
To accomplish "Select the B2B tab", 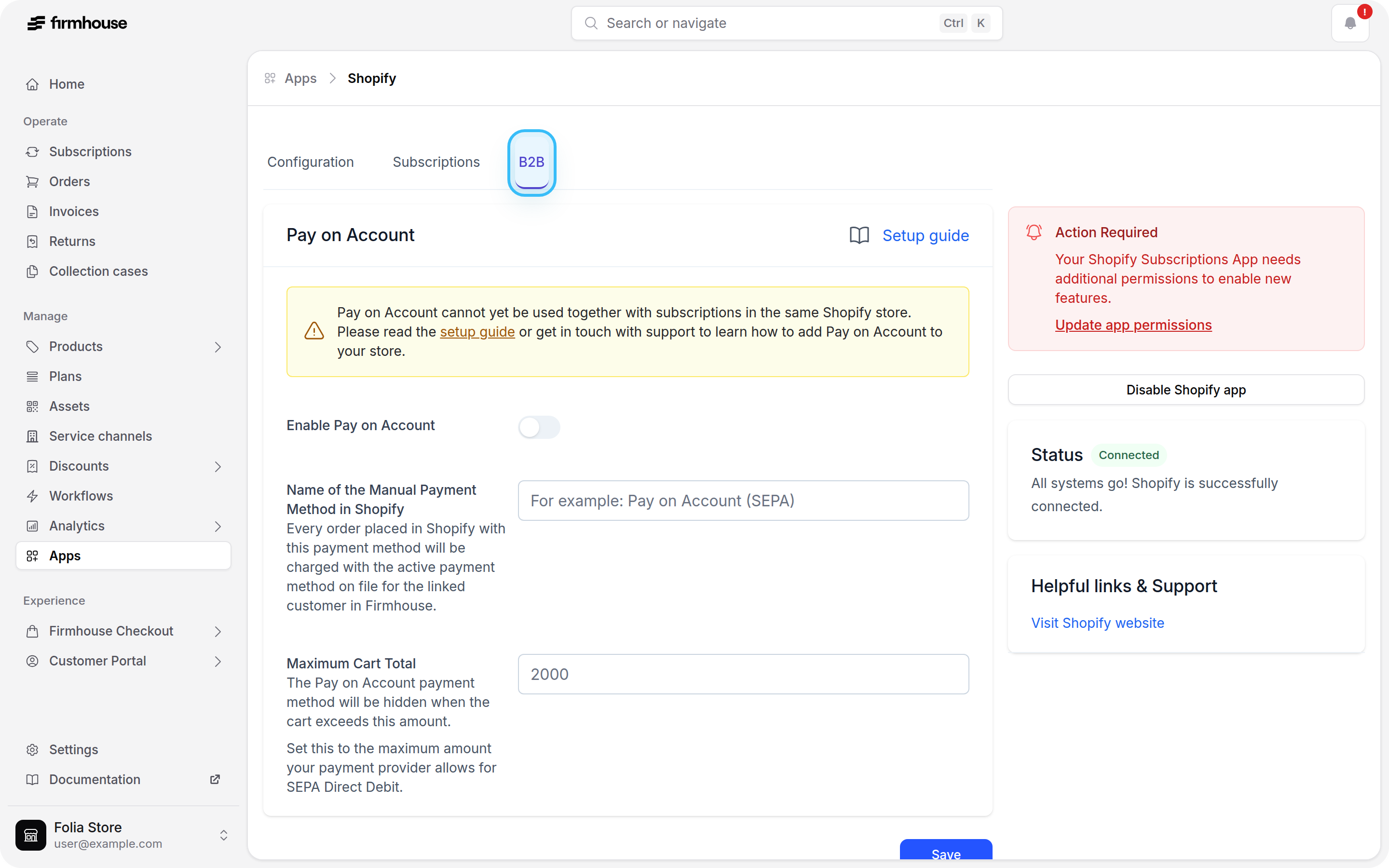I will tap(531, 163).
